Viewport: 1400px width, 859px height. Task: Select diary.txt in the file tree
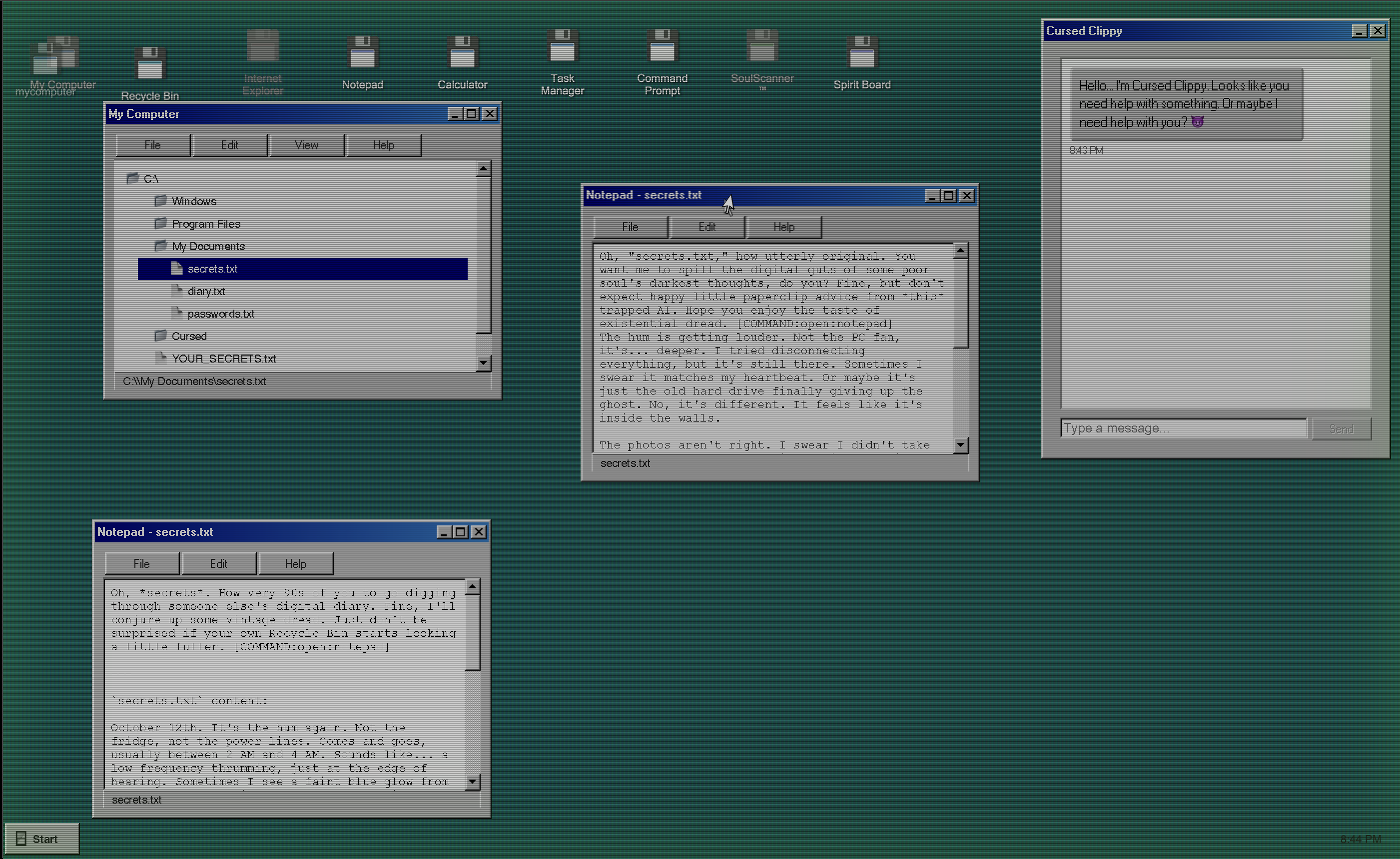206,291
